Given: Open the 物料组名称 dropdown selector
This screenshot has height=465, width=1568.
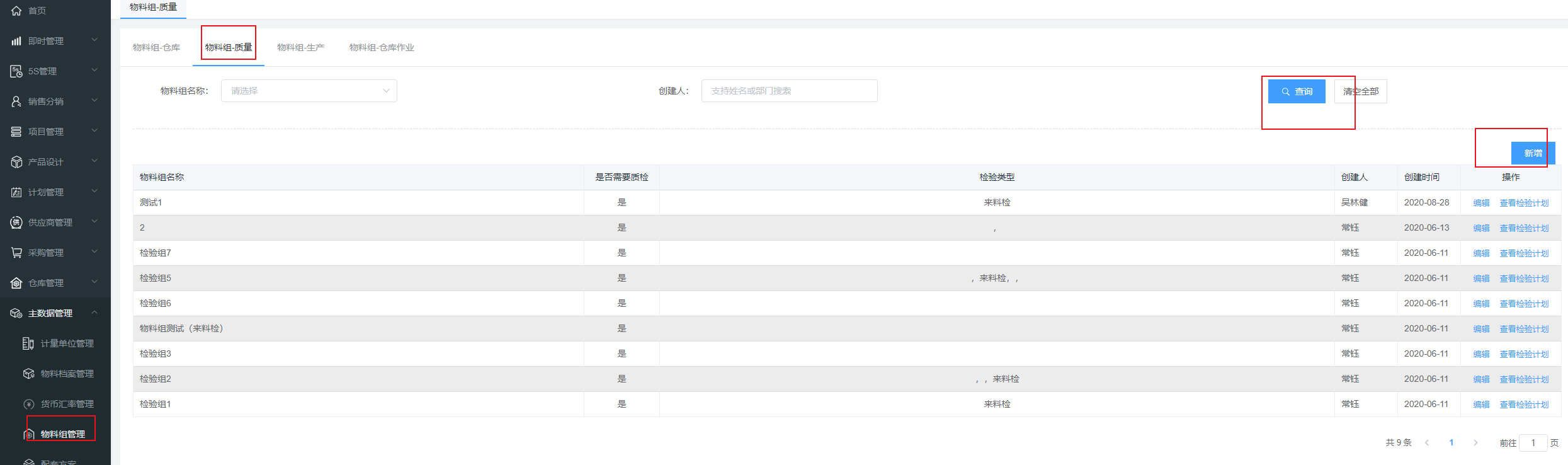Looking at the screenshot, I should coord(309,91).
